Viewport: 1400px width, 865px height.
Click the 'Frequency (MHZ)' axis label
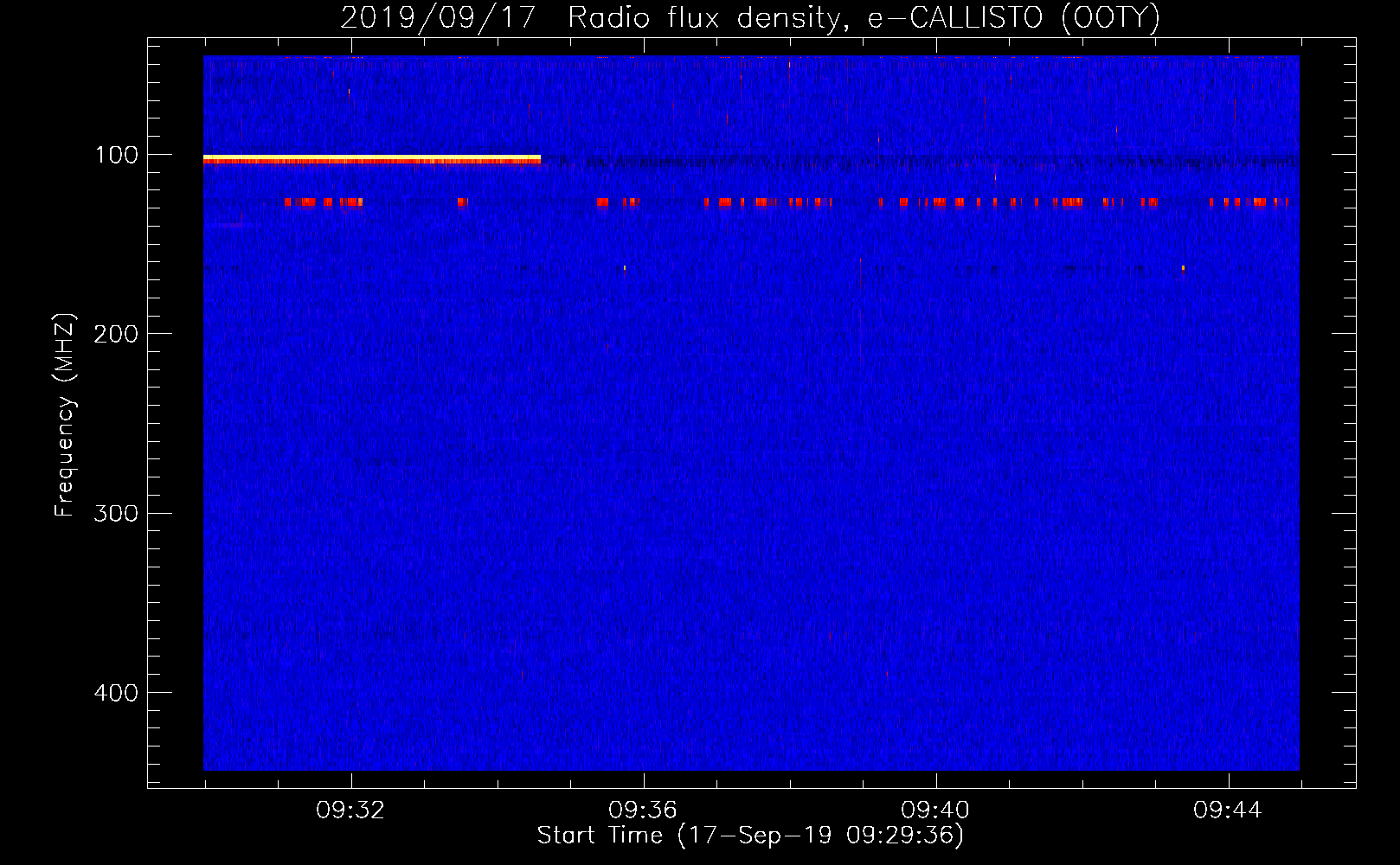[65, 415]
